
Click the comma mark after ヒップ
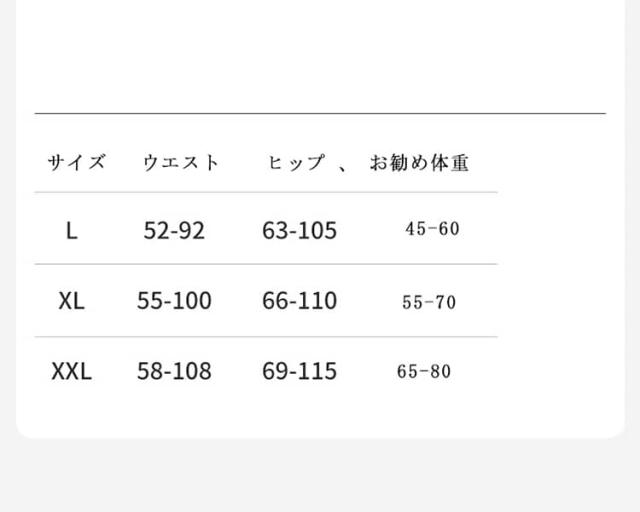(342, 167)
